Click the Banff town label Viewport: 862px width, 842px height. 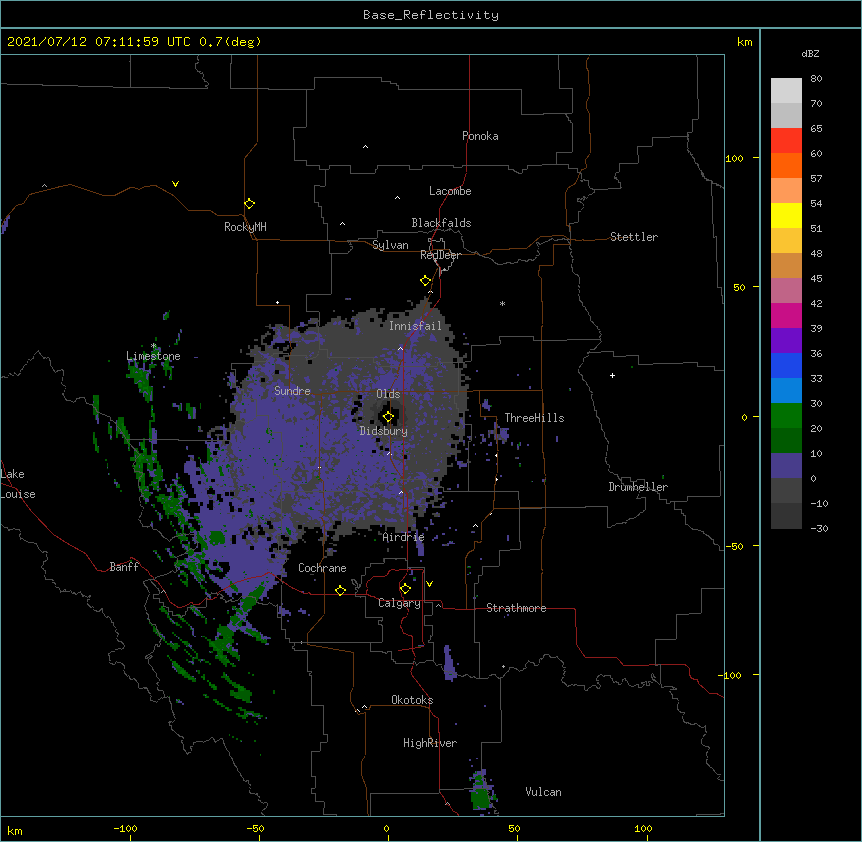click(124, 567)
